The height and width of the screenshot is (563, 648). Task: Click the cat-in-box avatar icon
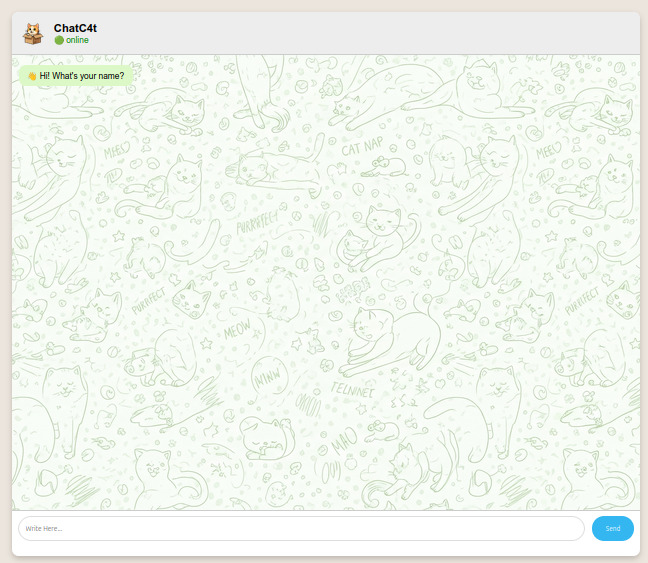pos(33,33)
